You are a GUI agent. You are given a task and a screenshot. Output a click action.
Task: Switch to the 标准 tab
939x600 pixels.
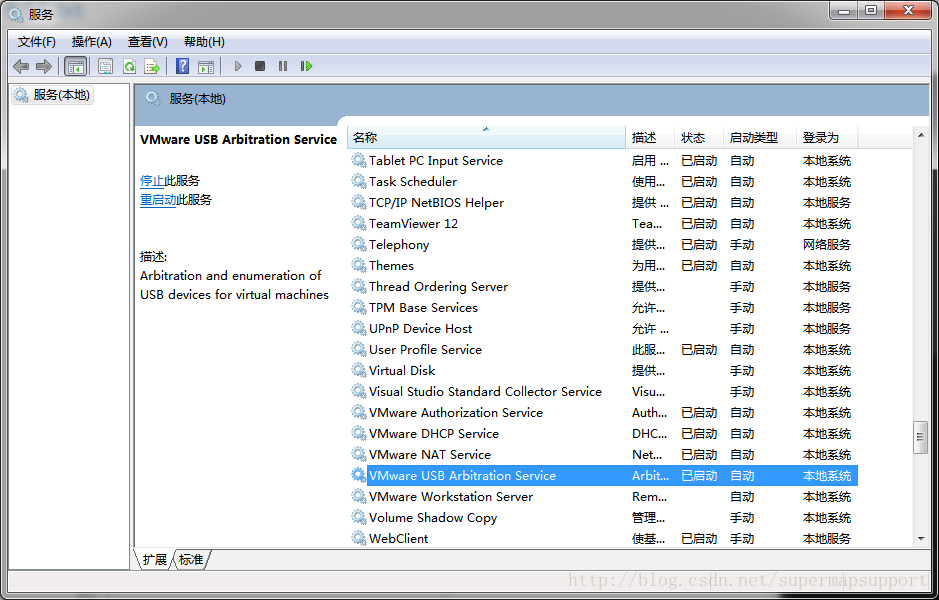click(x=191, y=560)
